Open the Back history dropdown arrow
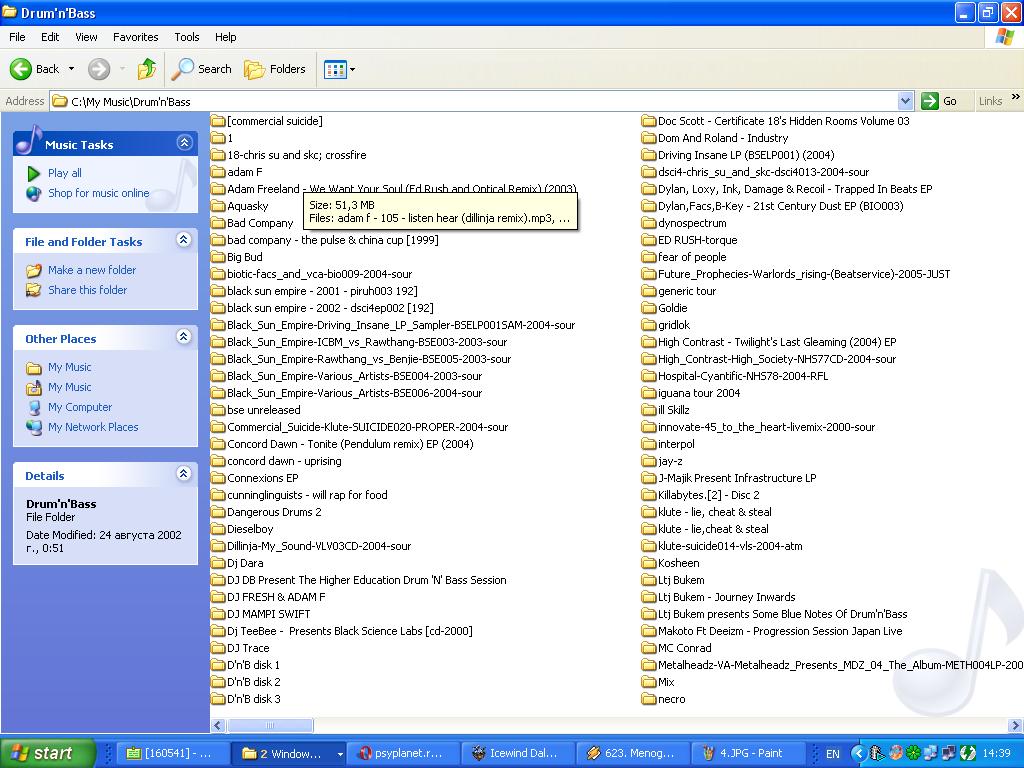 [x=71, y=69]
